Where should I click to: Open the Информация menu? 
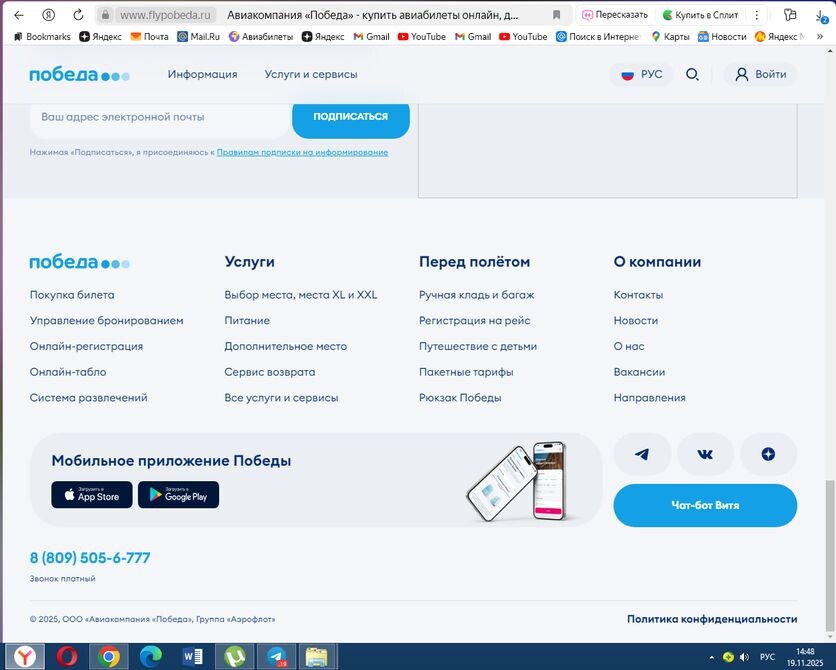point(204,74)
